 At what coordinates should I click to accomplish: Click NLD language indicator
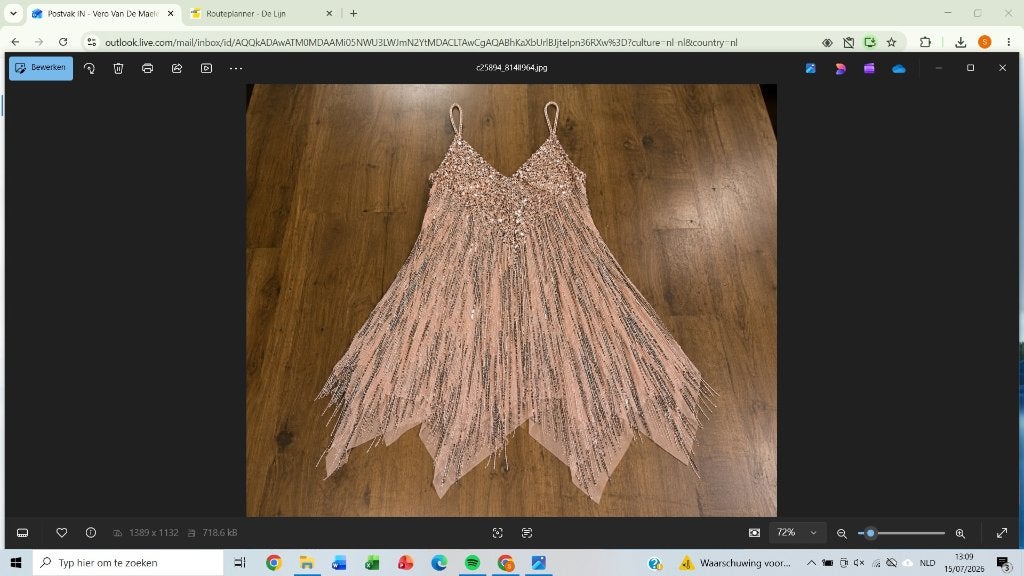(x=927, y=562)
